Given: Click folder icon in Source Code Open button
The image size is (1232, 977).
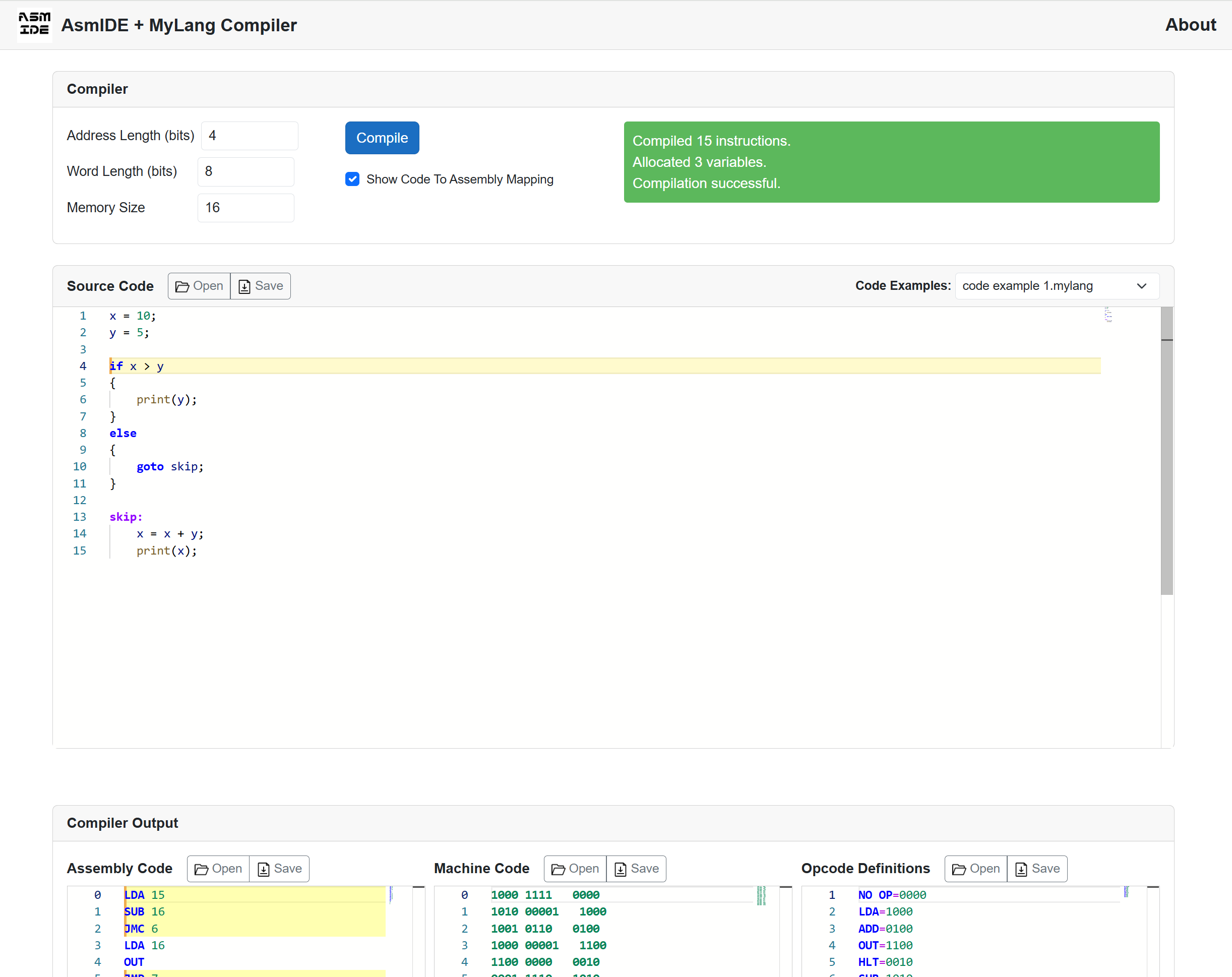Looking at the screenshot, I should point(181,286).
